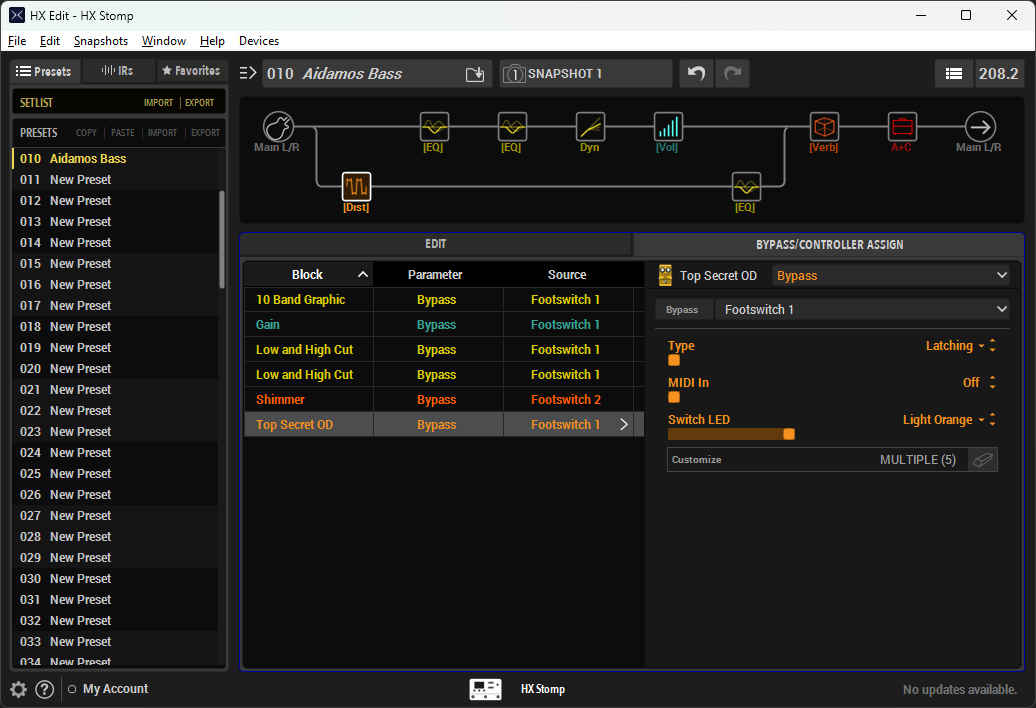Click the Customize eraser clear icon
The image size is (1036, 708).
[x=982, y=460]
